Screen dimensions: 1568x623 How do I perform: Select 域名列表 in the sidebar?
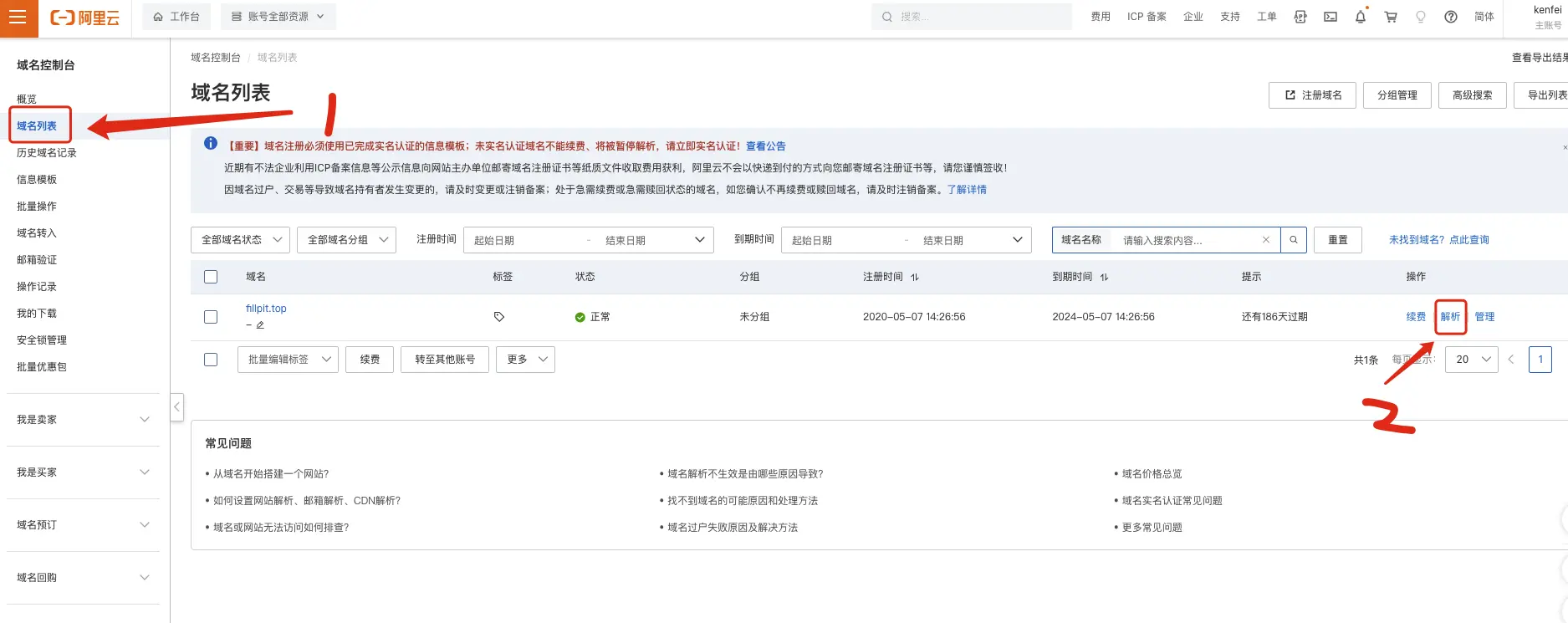coord(37,126)
